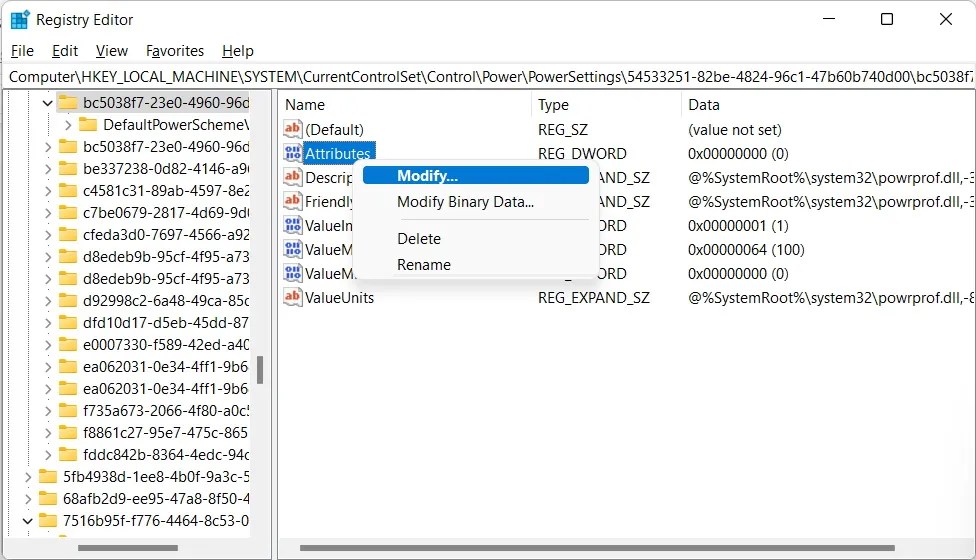Select the DefaultPowerScheme tree item
This screenshot has width=976, height=560.
pyautogui.click(x=176, y=124)
